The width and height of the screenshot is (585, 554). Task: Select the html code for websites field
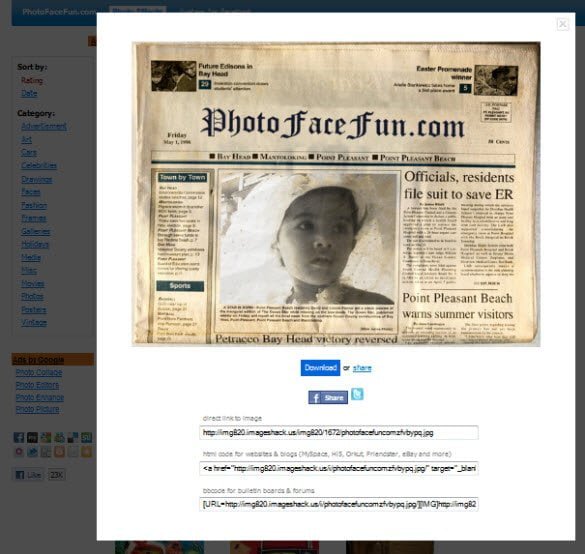pyautogui.click(x=339, y=469)
